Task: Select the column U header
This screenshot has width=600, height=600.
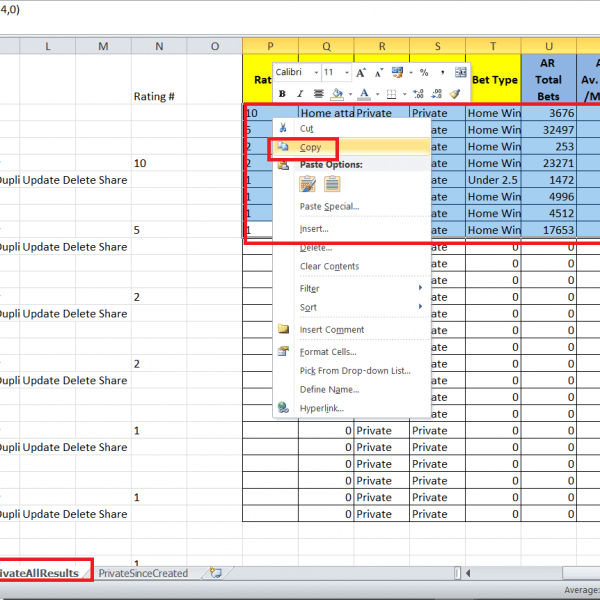Action: (549, 45)
